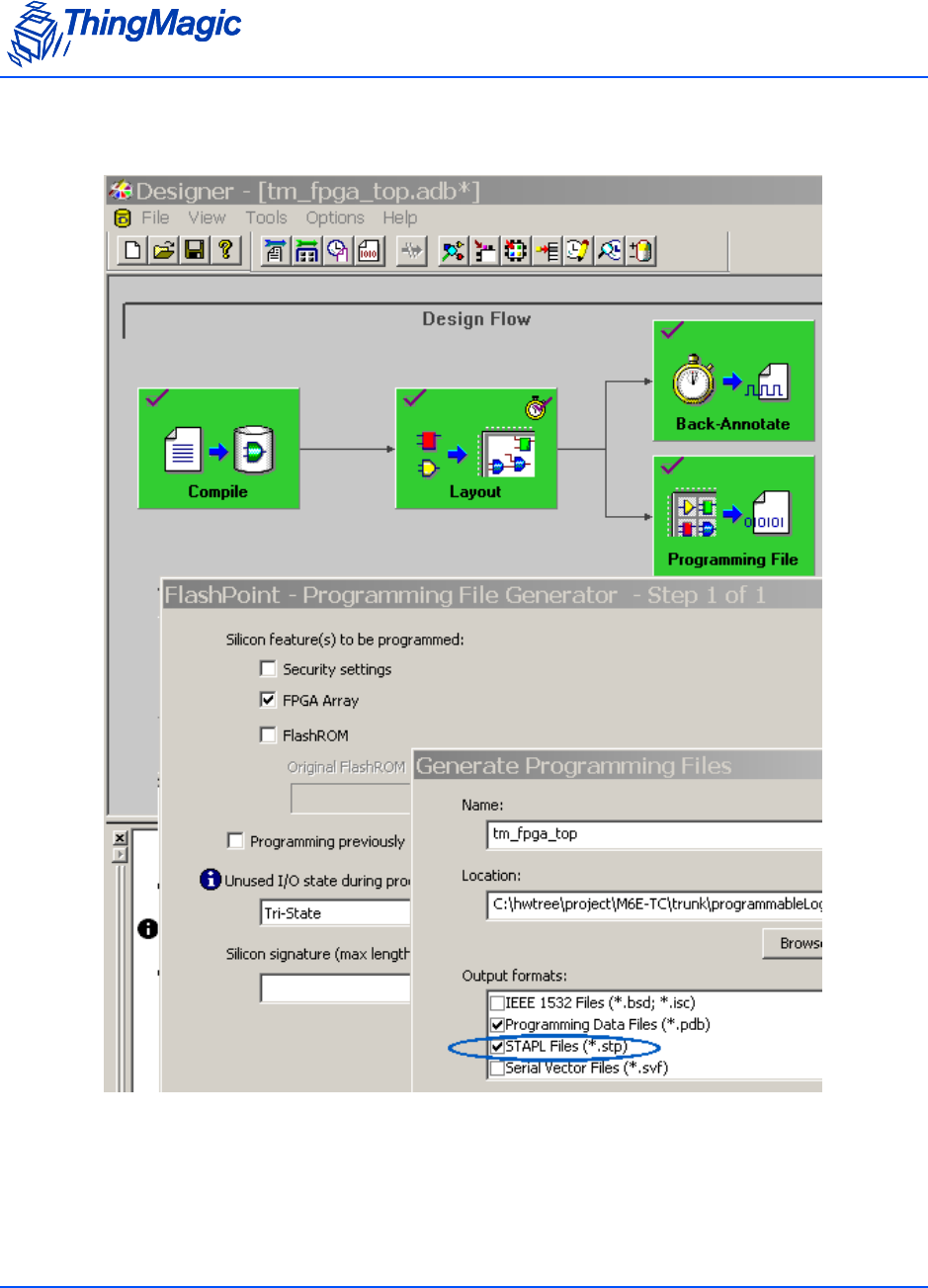Open the I/O Attribute Editor toolbar icon
The image size is (928, 1288).
point(546,251)
